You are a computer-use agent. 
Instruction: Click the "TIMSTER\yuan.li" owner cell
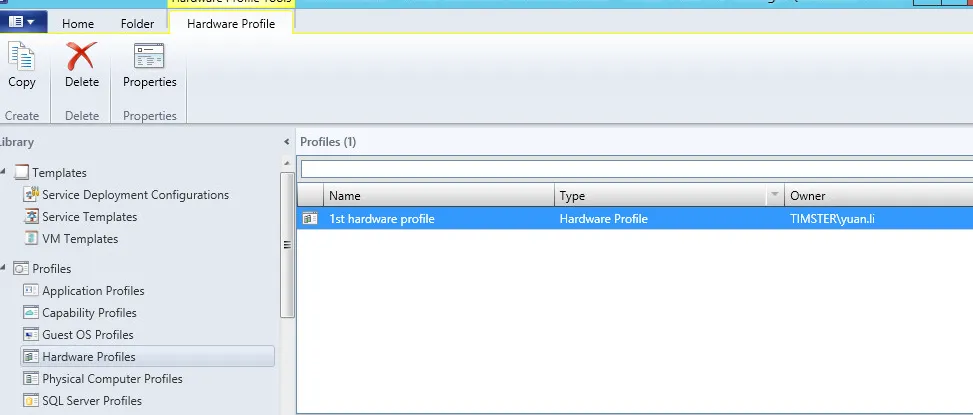832,218
